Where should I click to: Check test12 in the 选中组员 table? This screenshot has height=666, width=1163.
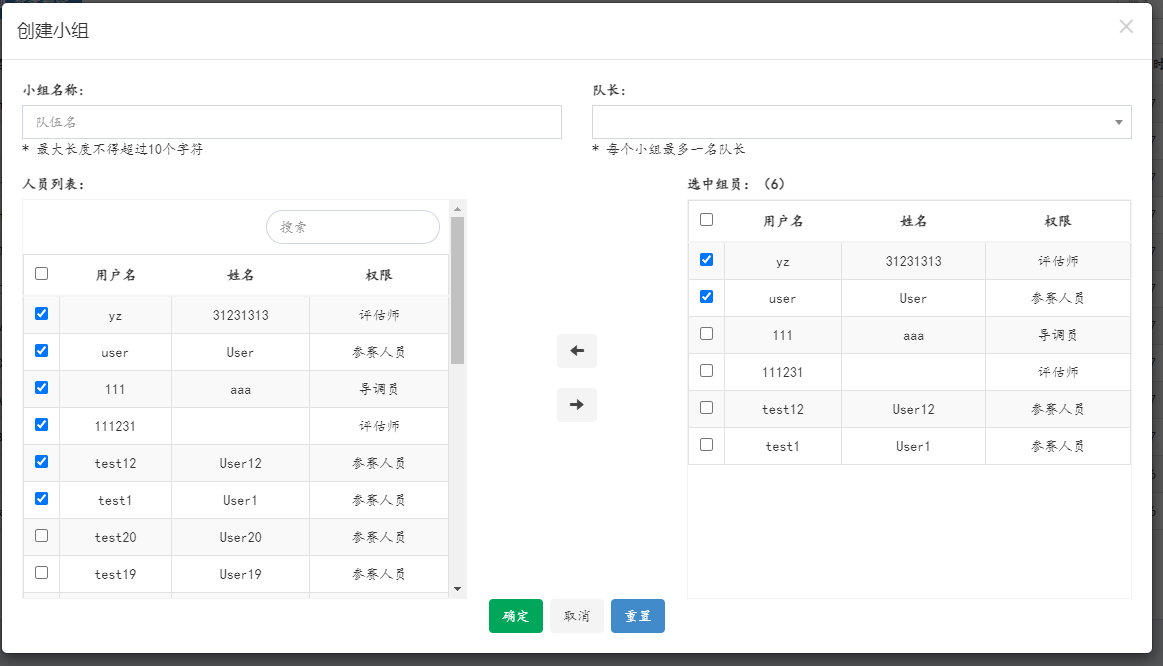pos(707,408)
